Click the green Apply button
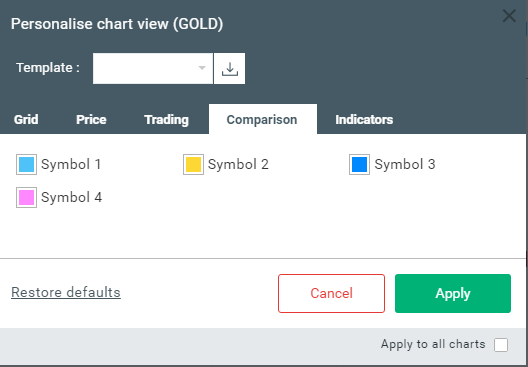 (453, 293)
